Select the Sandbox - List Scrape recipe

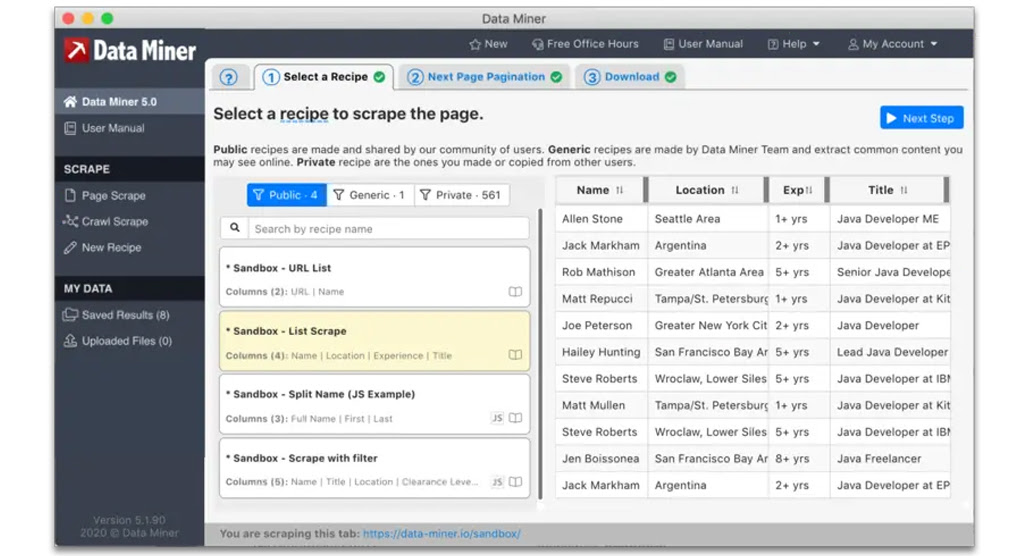tap(374, 341)
